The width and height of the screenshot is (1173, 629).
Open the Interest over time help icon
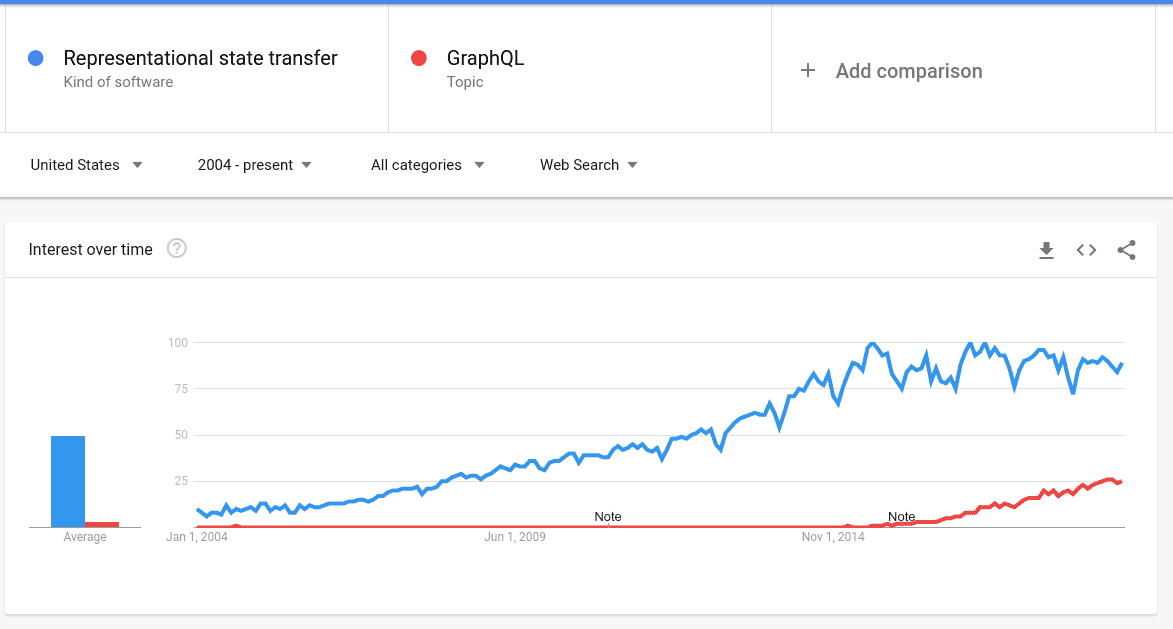(177, 248)
